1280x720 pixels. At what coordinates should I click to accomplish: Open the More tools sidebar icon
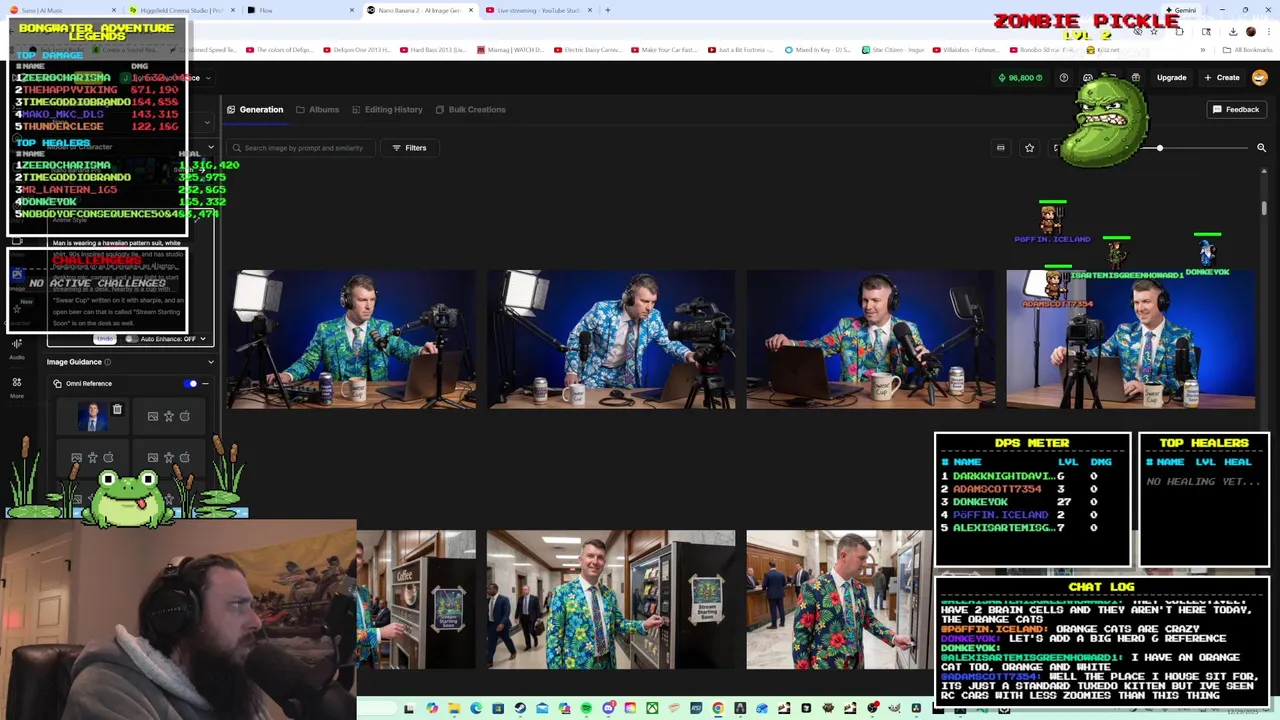pos(17,387)
